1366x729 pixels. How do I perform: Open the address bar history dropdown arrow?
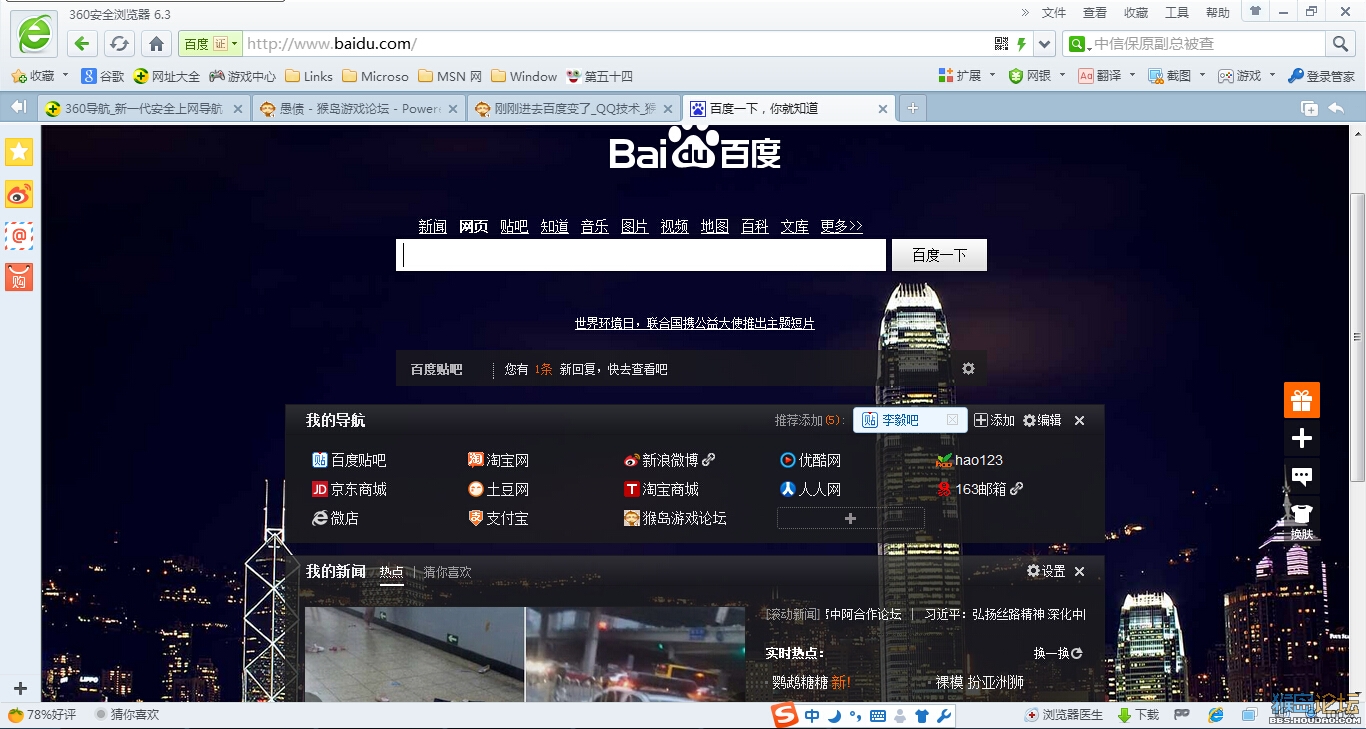click(x=1045, y=44)
